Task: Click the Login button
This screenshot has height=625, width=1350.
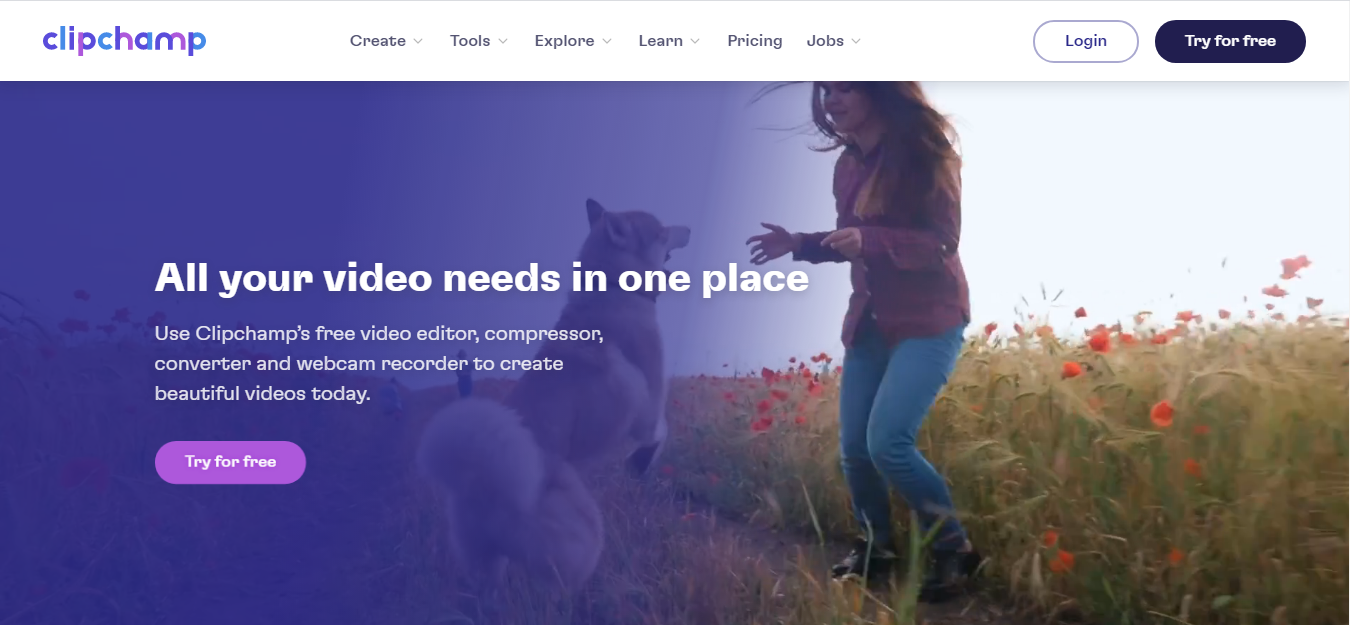Action: pyautogui.click(x=1086, y=41)
